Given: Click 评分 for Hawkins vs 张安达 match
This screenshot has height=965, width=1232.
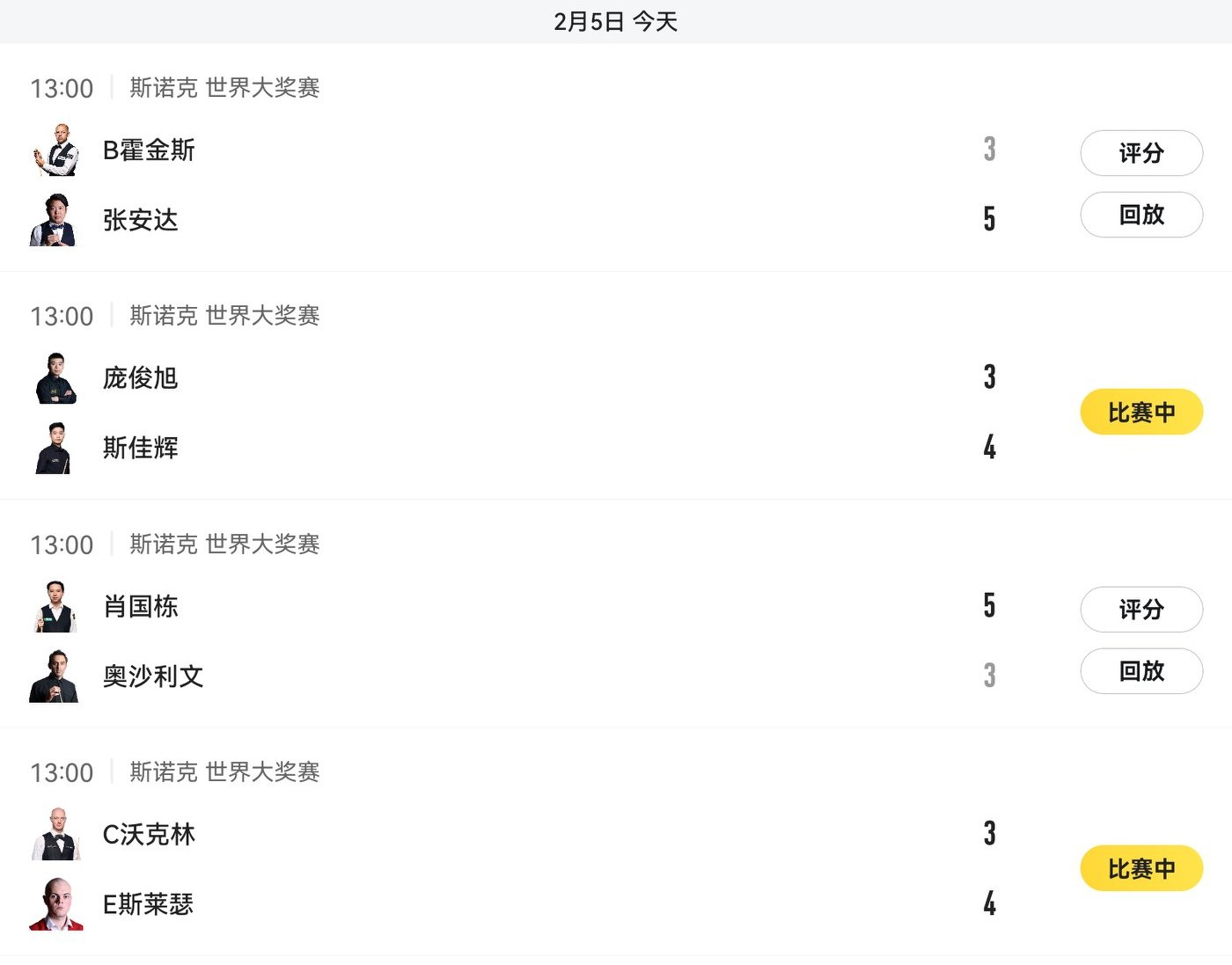Looking at the screenshot, I should tap(1140, 153).
